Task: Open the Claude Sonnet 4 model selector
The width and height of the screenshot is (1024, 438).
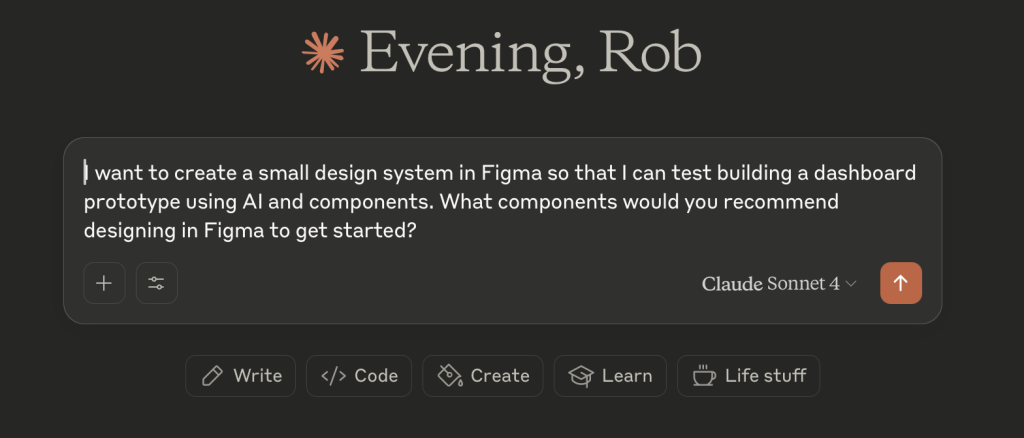Action: point(770,284)
